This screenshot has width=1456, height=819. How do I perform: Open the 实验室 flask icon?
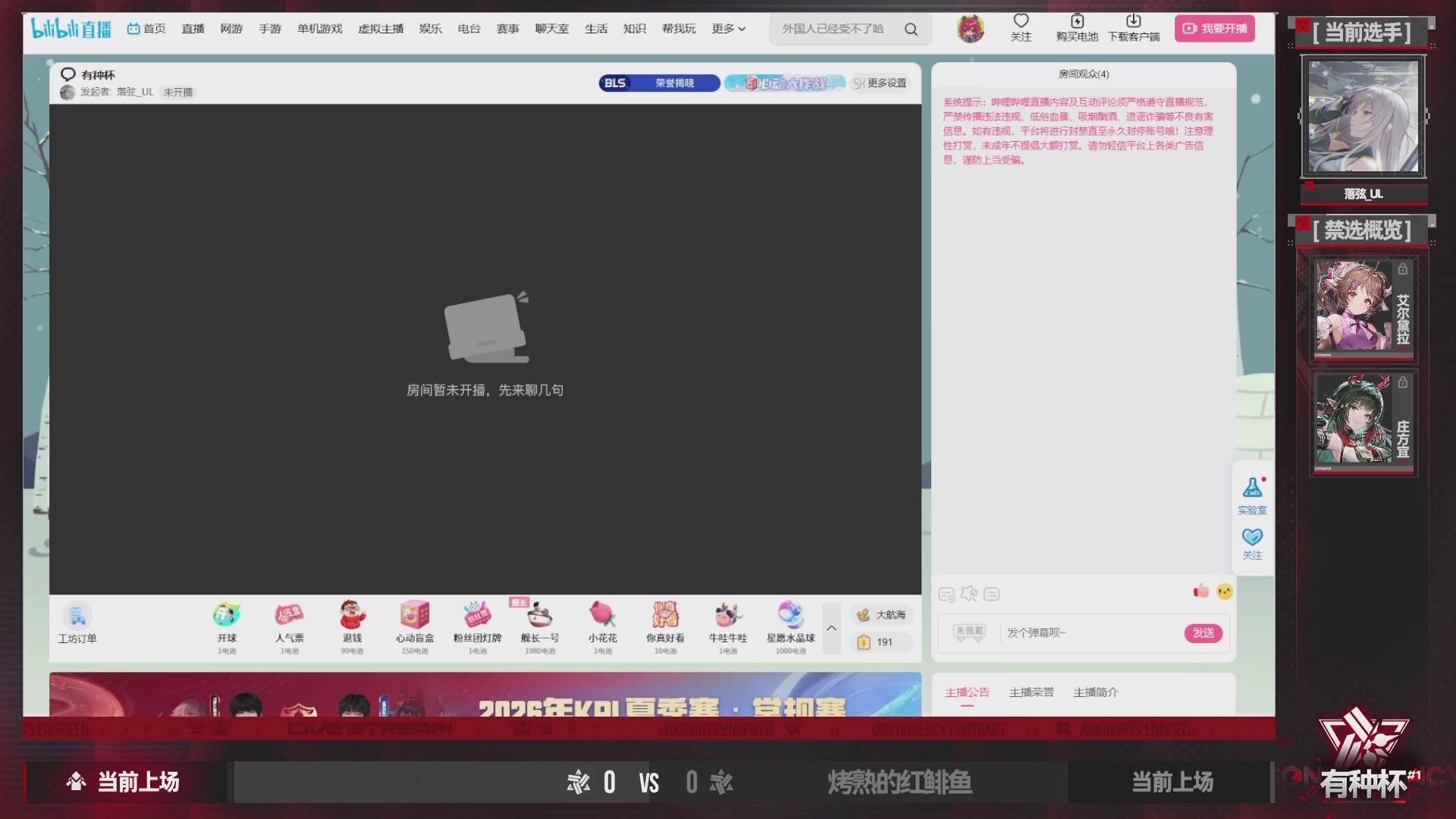pos(1252,495)
